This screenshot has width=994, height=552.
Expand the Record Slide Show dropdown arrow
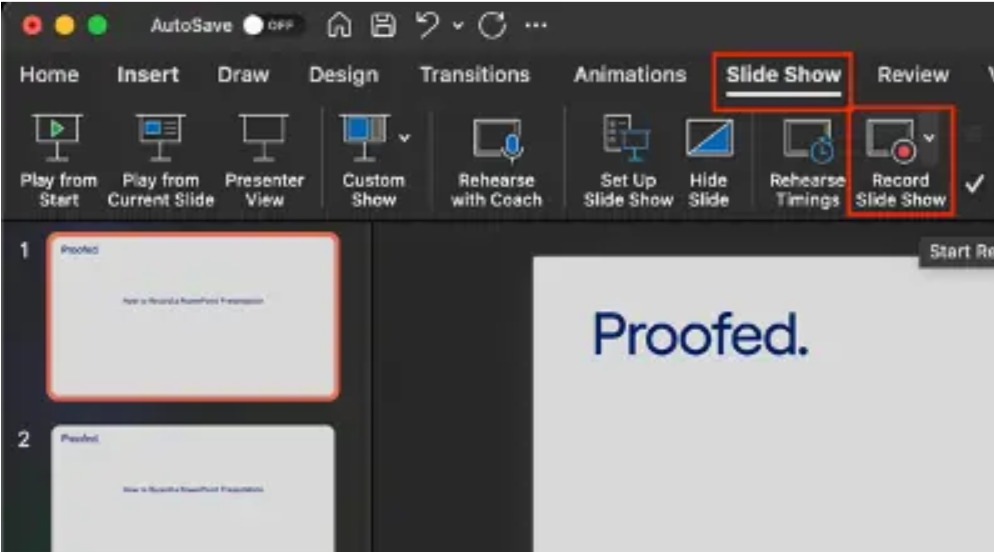pos(929,138)
